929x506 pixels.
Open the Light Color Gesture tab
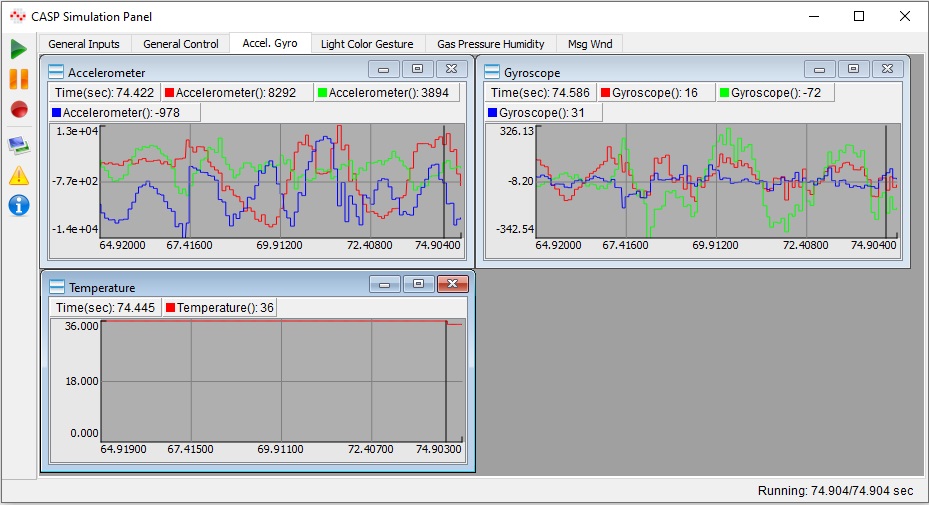pos(367,44)
